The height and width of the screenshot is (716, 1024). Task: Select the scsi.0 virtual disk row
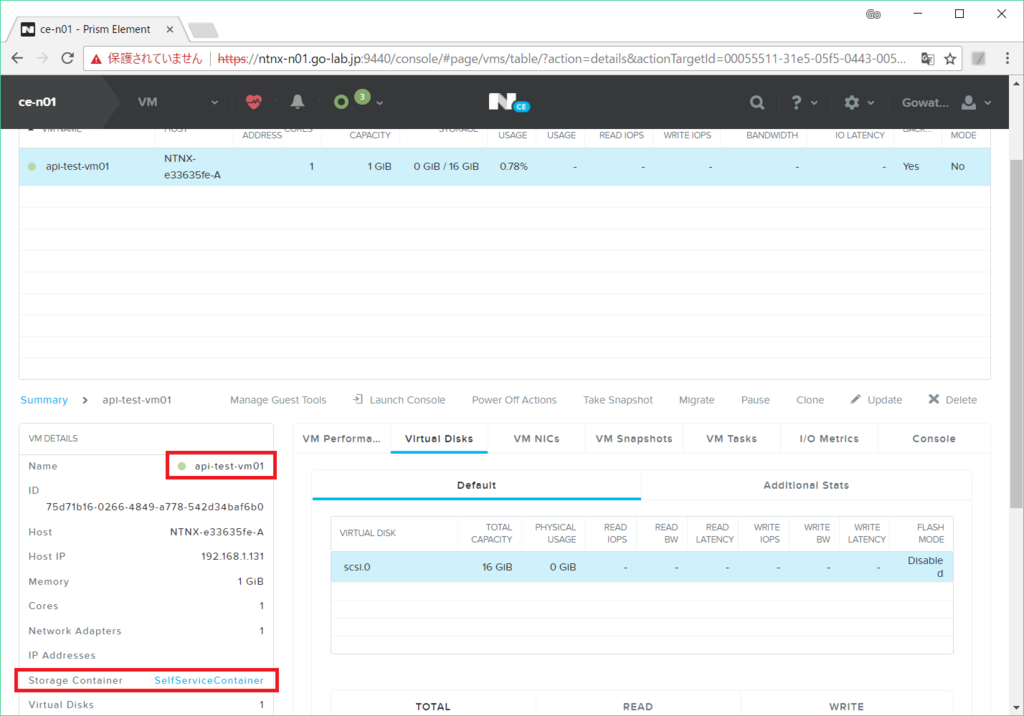coord(641,567)
